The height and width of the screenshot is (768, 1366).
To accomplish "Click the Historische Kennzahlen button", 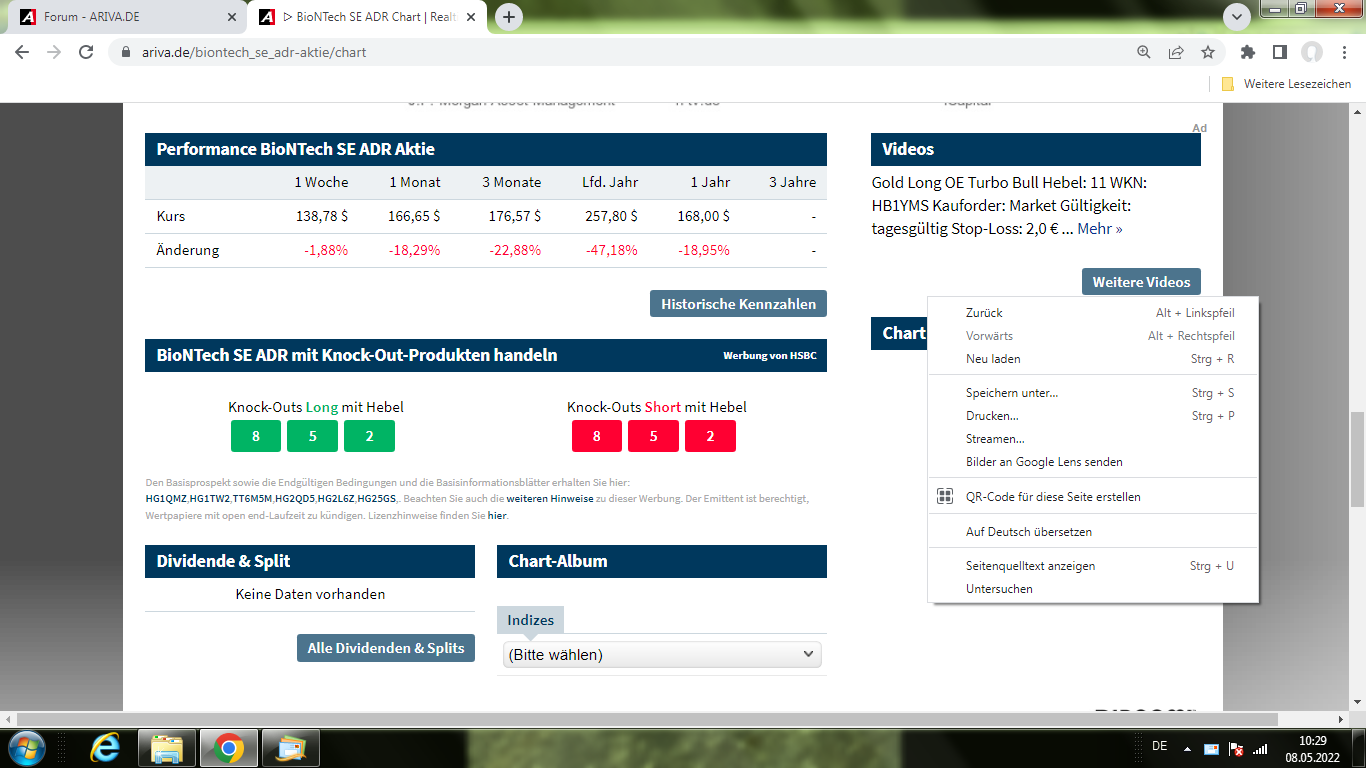I will point(738,304).
